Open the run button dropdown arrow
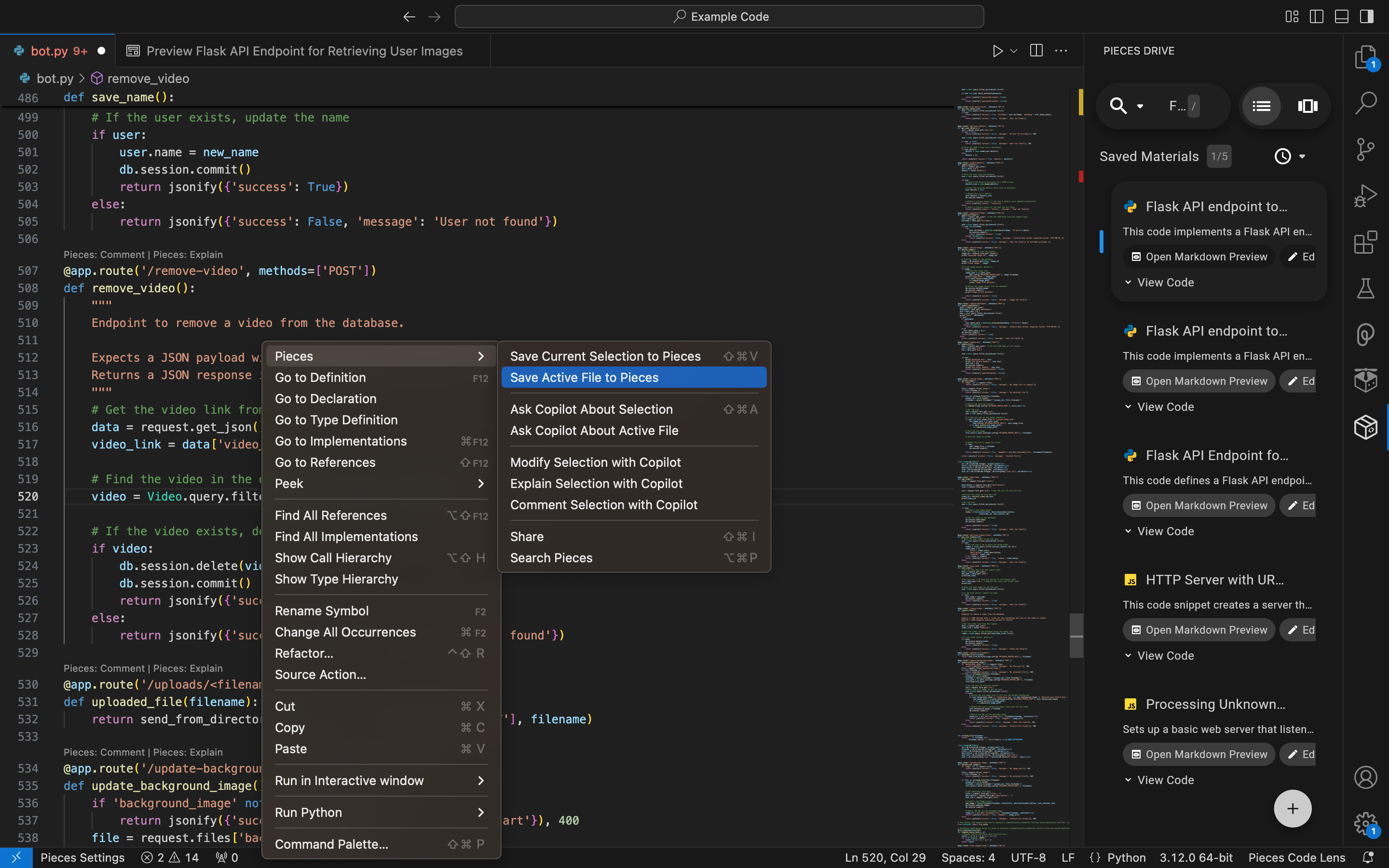This screenshot has height=868, width=1389. 1014,51
